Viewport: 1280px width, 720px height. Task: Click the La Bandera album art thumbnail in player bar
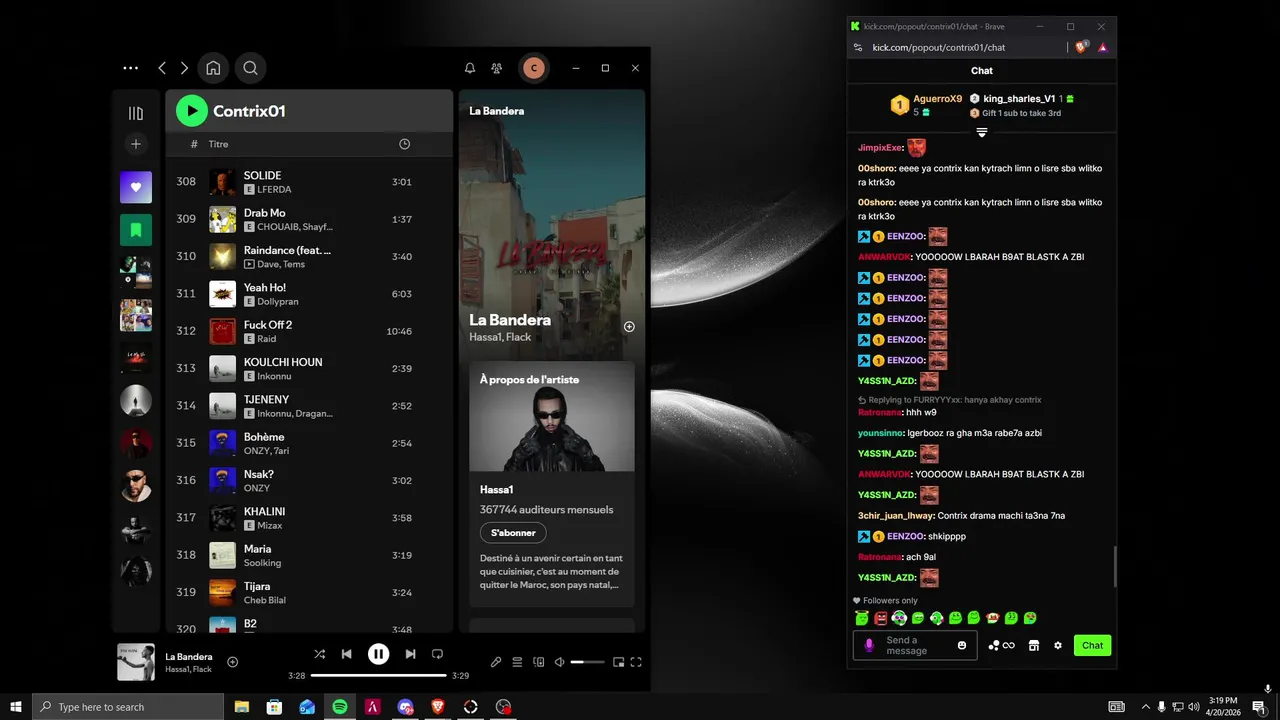(136, 662)
